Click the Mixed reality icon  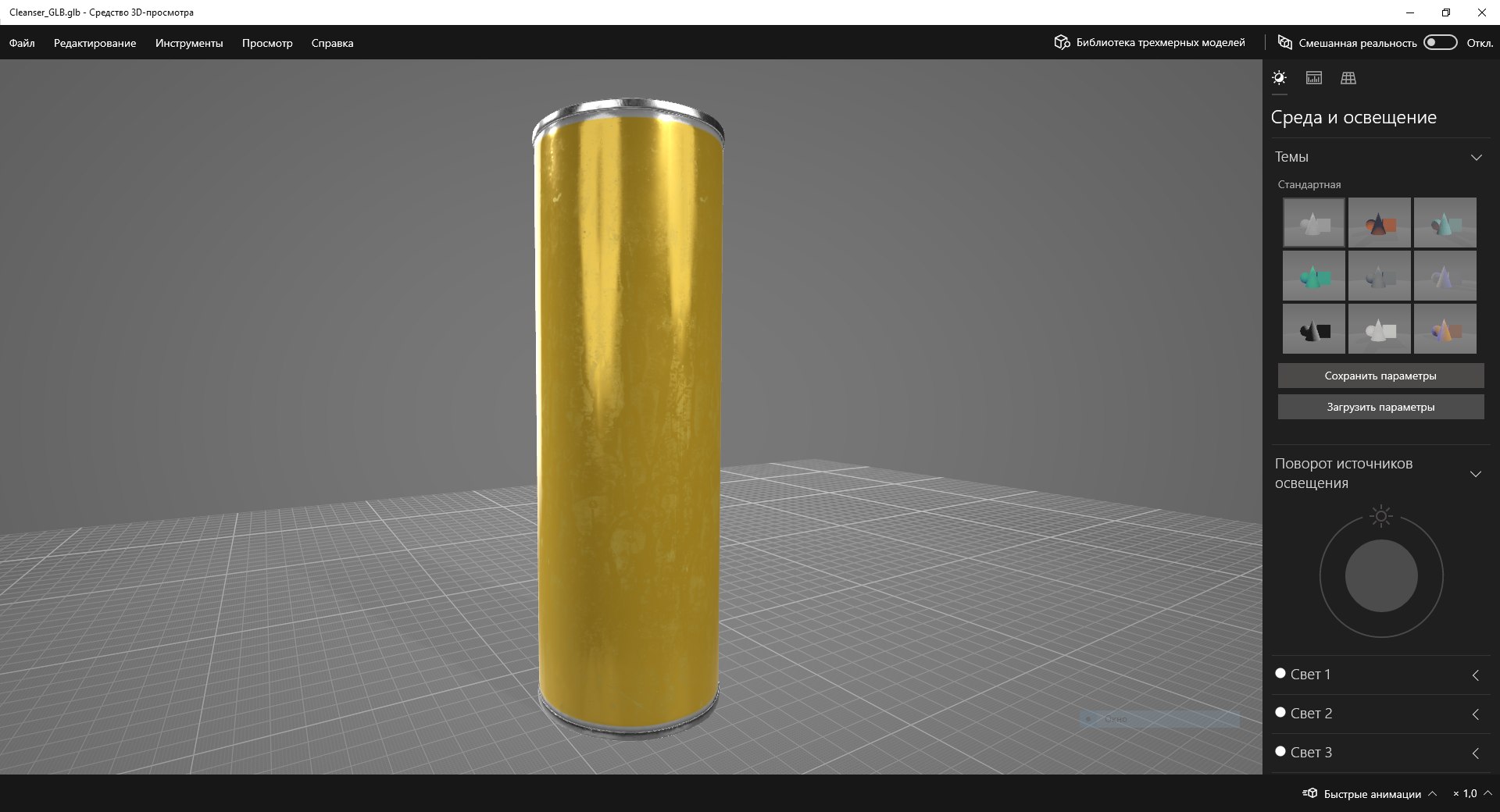1284,42
